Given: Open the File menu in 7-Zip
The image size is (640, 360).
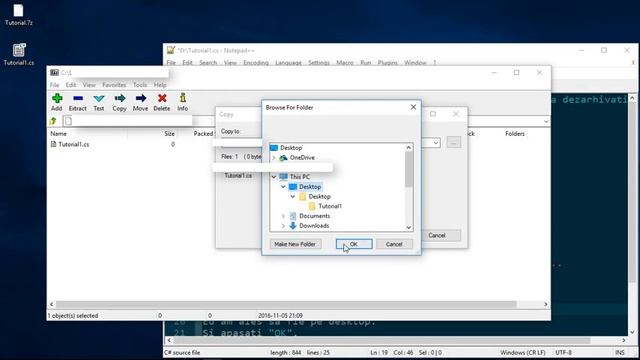Looking at the screenshot, I should coord(54,85).
